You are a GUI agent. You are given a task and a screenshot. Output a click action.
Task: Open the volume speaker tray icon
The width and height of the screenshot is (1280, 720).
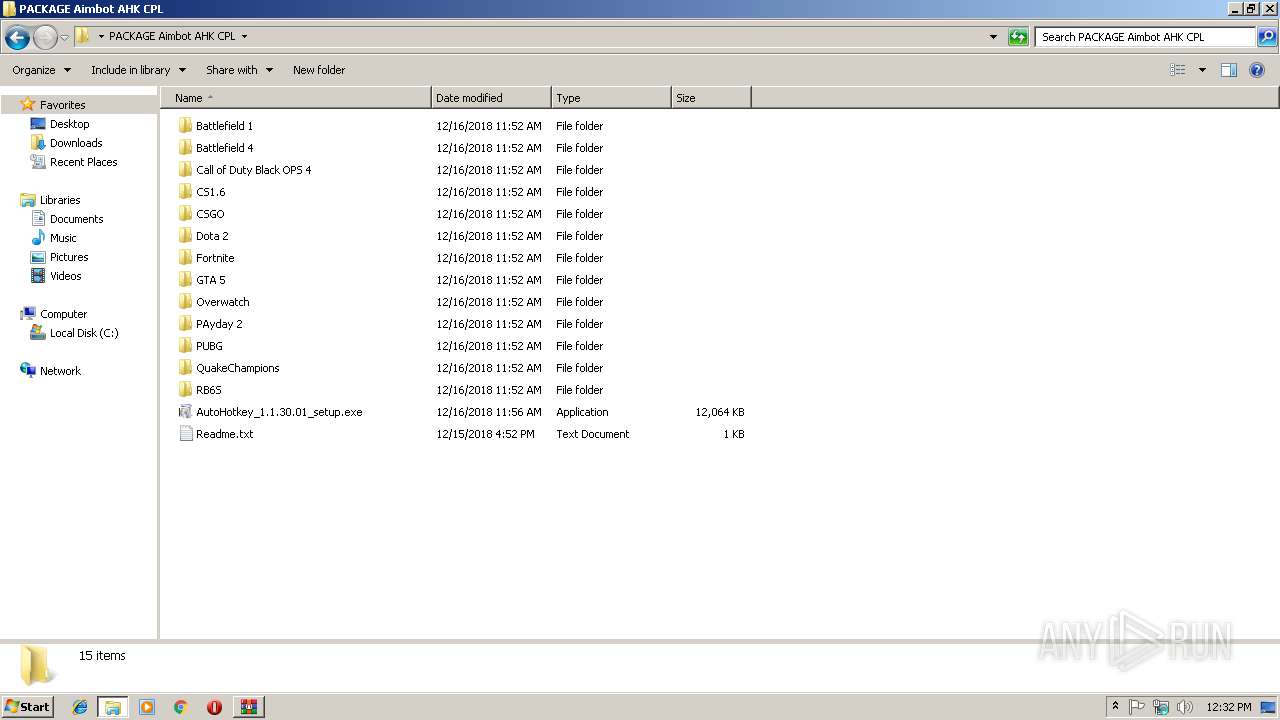[x=1185, y=707]
